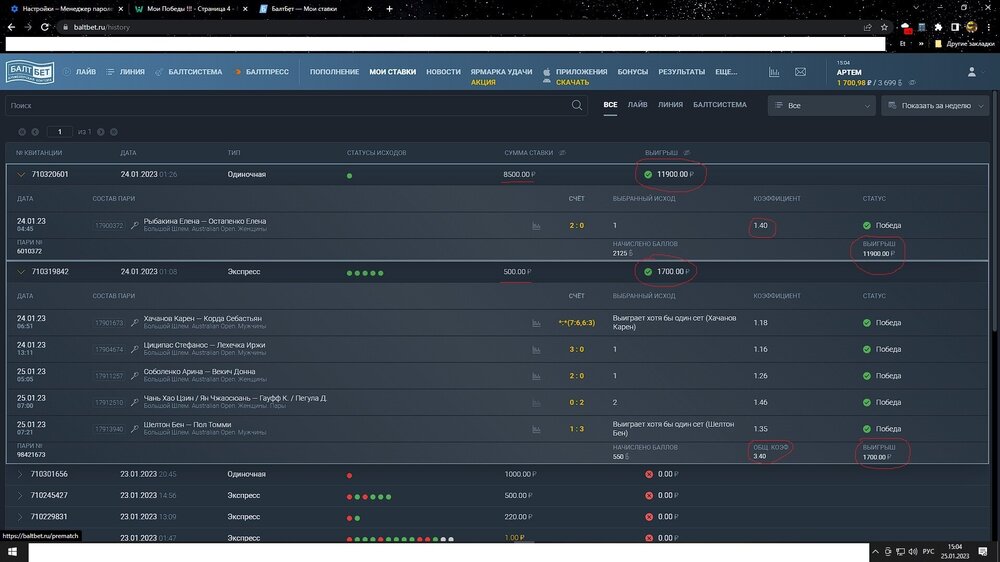Open 'Показать за неделю' period dropdown
Screen dimensions: 1000x562
935,105
